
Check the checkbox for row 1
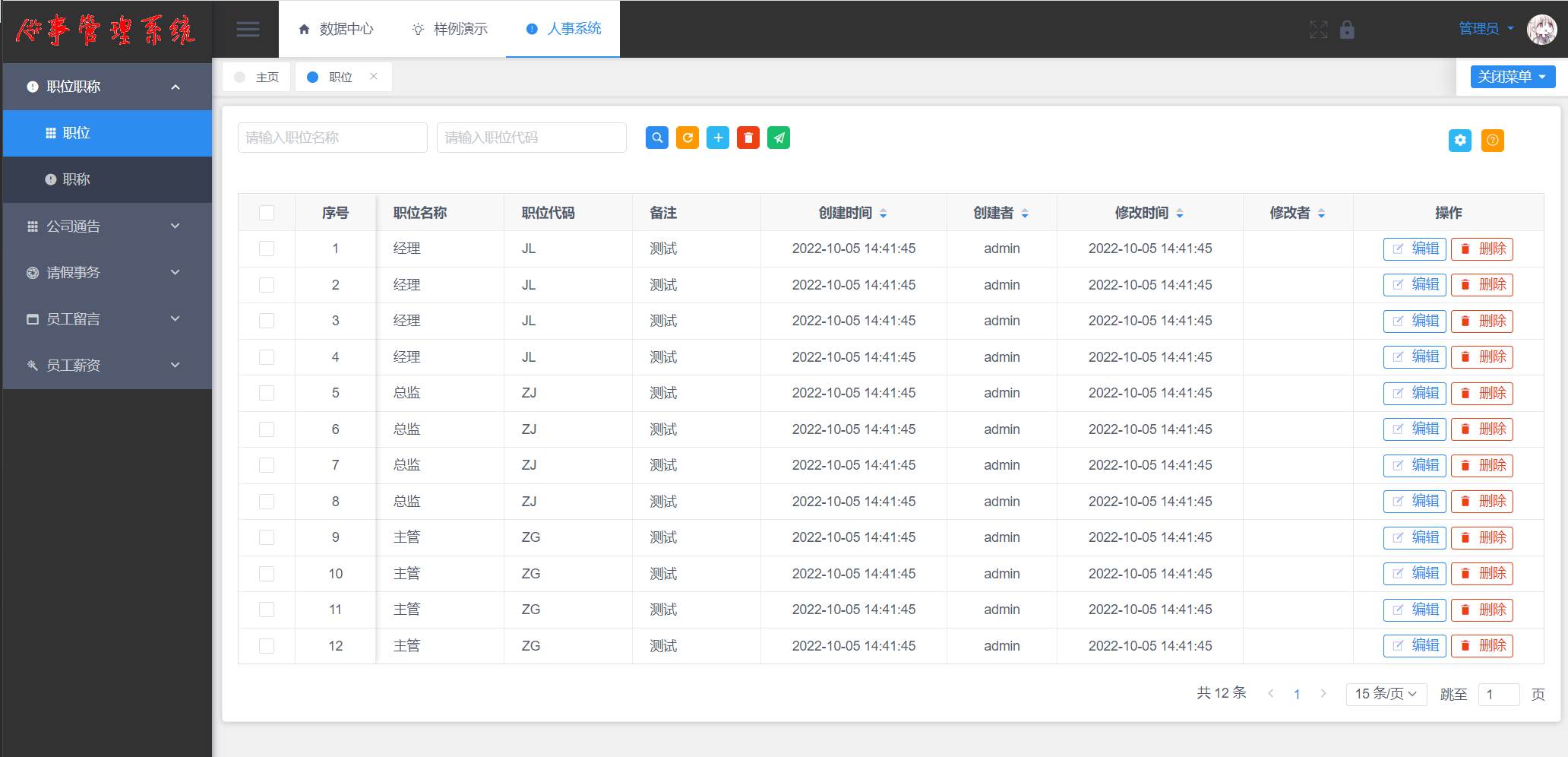point(267,249)
